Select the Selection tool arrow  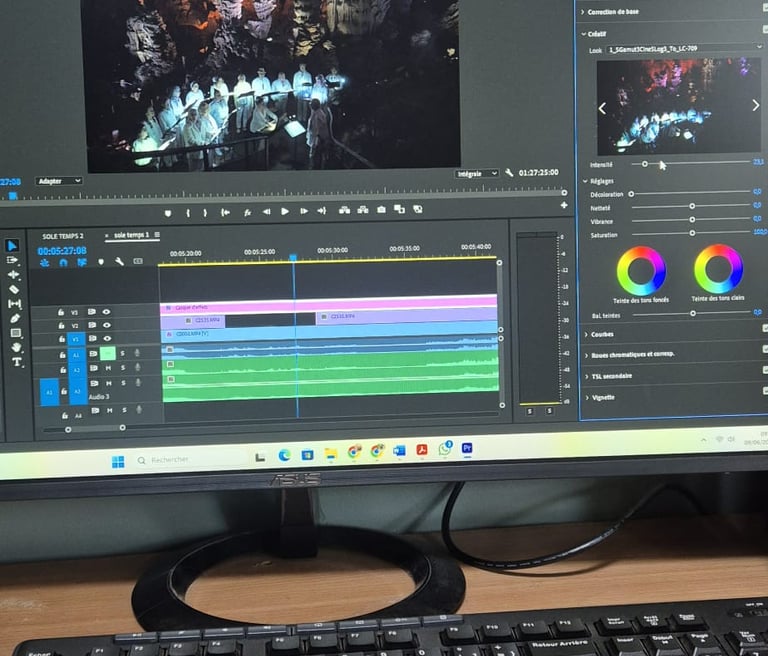click(13, 245)
